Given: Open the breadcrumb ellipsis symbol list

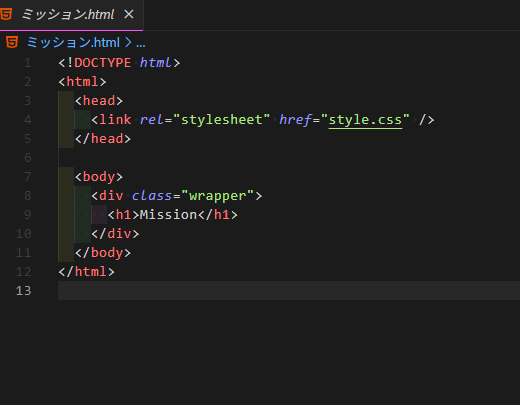Looking at the screenshot, I should (141, 43).
